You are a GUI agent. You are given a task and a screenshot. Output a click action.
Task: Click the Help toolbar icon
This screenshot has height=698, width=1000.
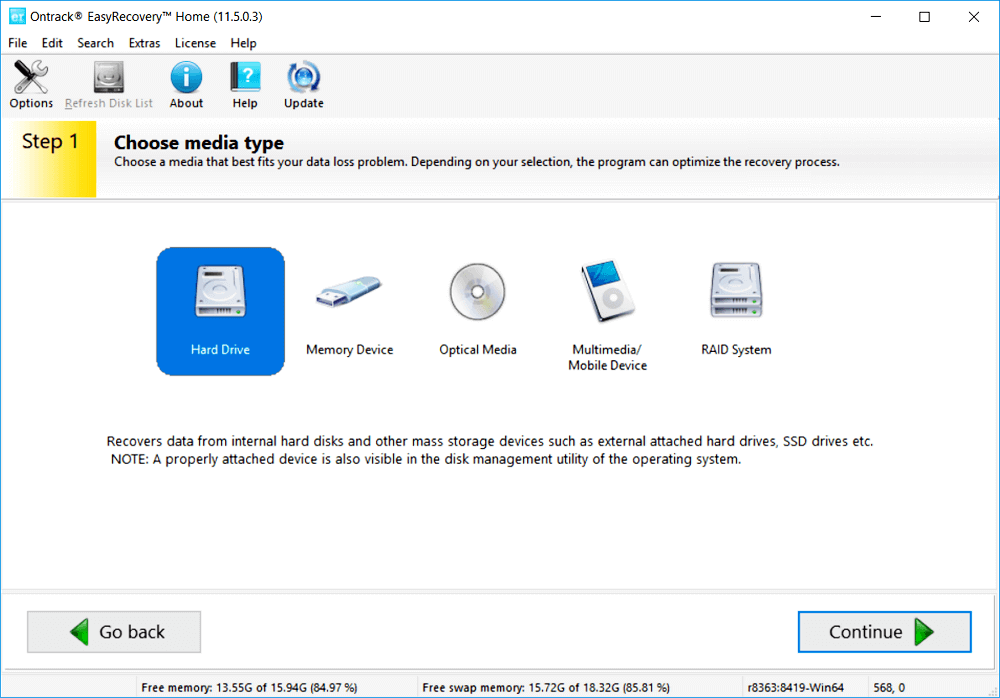[244, 84]
